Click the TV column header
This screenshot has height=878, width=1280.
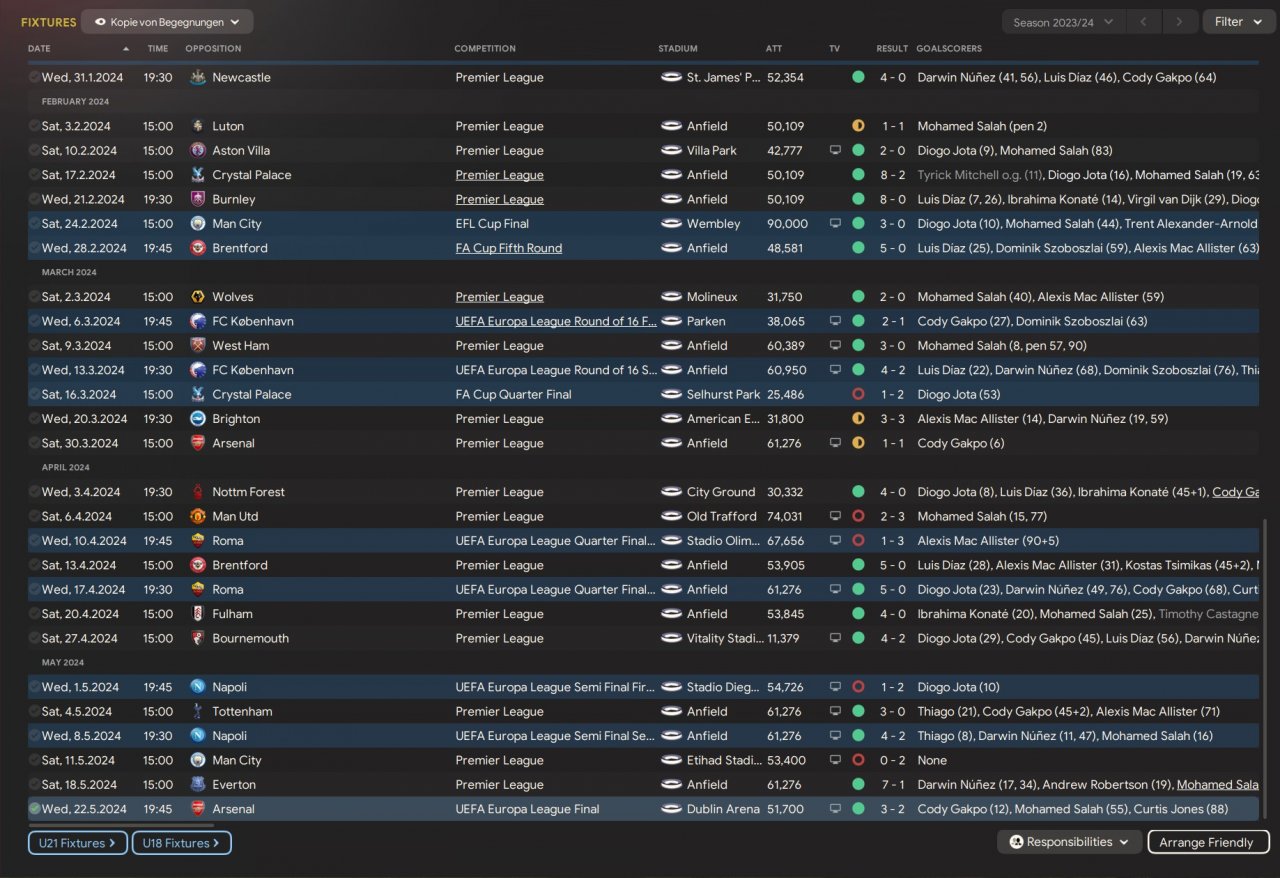click(x=835, y=49)
